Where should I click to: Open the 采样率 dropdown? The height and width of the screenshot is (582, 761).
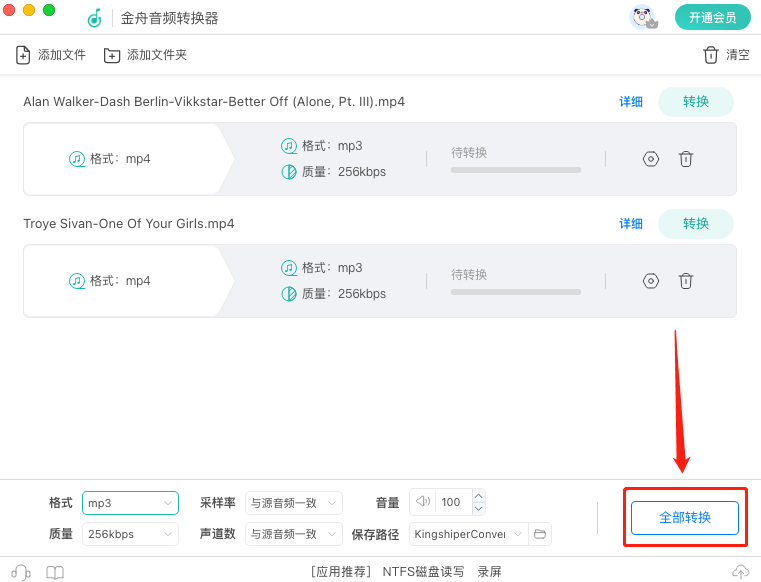[294, 503]
